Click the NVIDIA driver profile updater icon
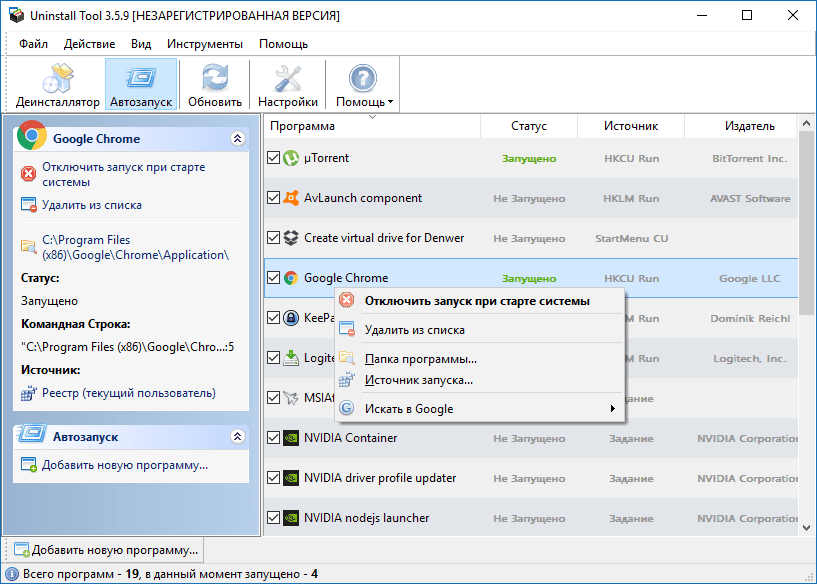Image resolution: width=817 pixels, height=584 pixels. pos(291,478)
